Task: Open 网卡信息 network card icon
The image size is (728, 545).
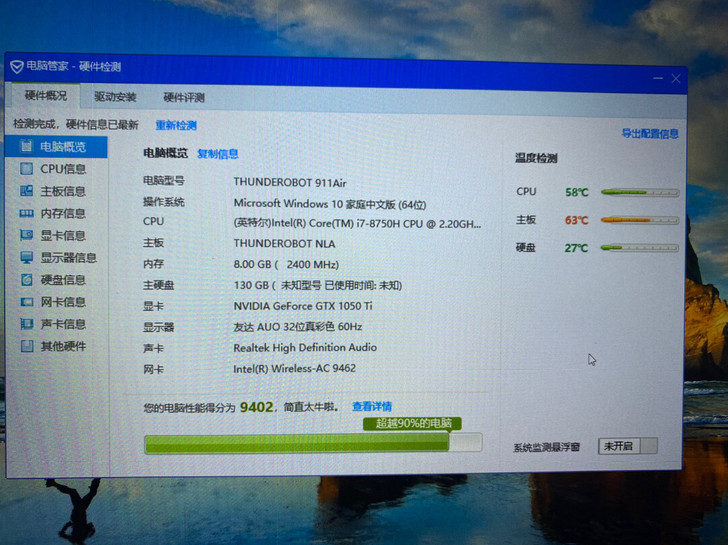Action: pos(26,302)
